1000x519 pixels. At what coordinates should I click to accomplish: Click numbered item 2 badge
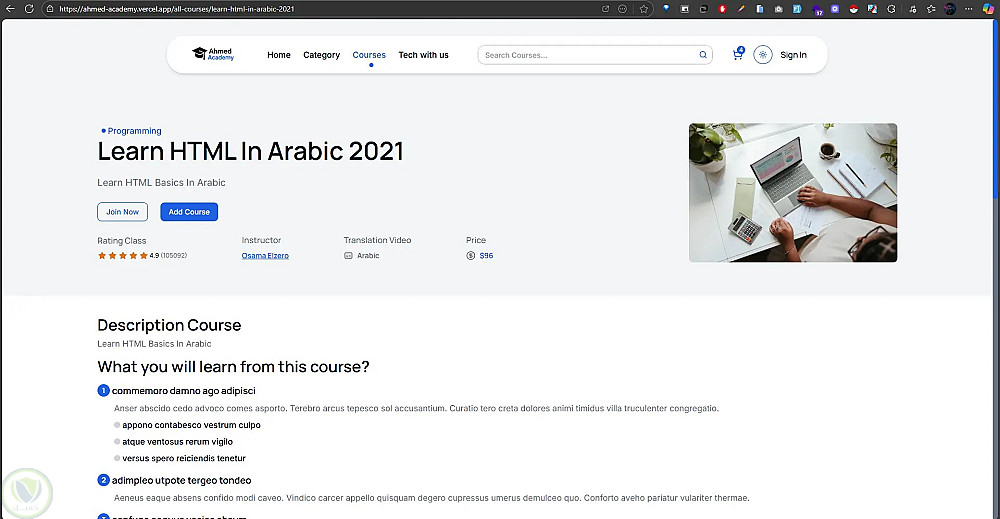point(103,480)
